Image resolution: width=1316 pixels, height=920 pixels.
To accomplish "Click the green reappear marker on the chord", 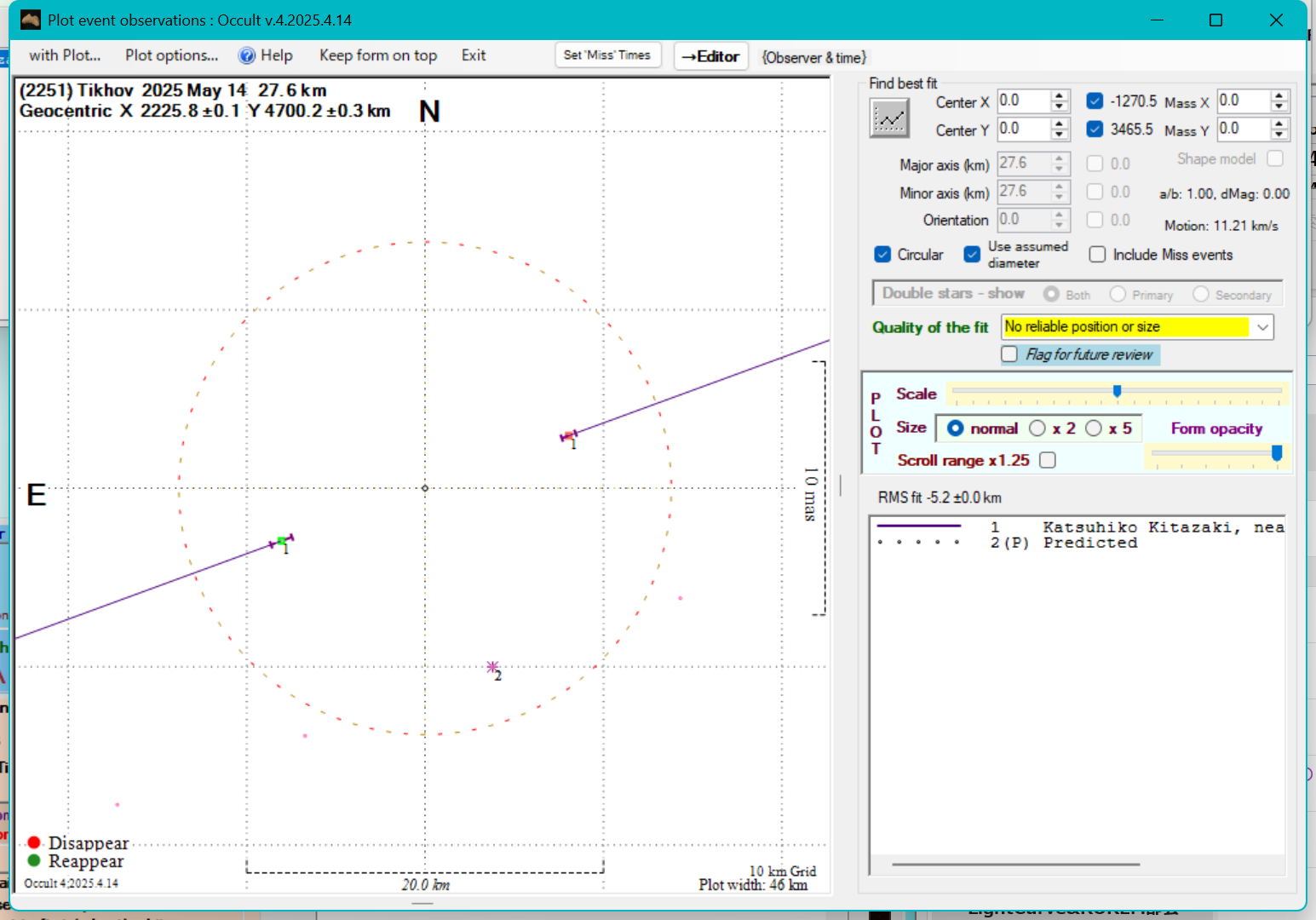I will (x=281, y=541).
